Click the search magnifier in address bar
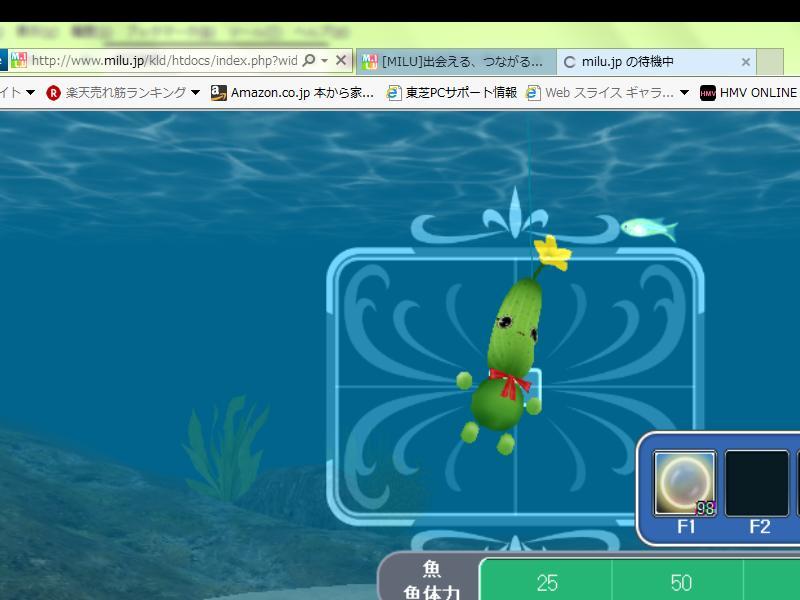The image size is (800, 600). pyautogui.click(x=309, y=61)
